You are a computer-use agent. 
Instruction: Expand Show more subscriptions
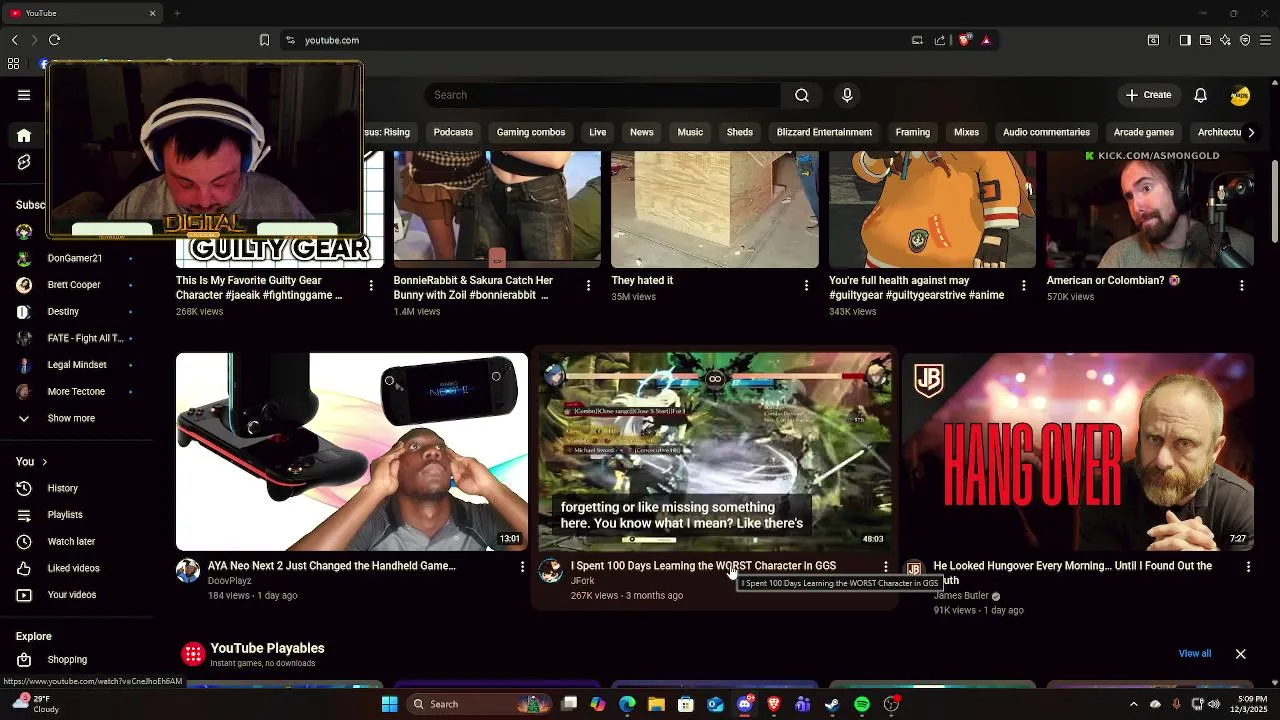(70, 418)
